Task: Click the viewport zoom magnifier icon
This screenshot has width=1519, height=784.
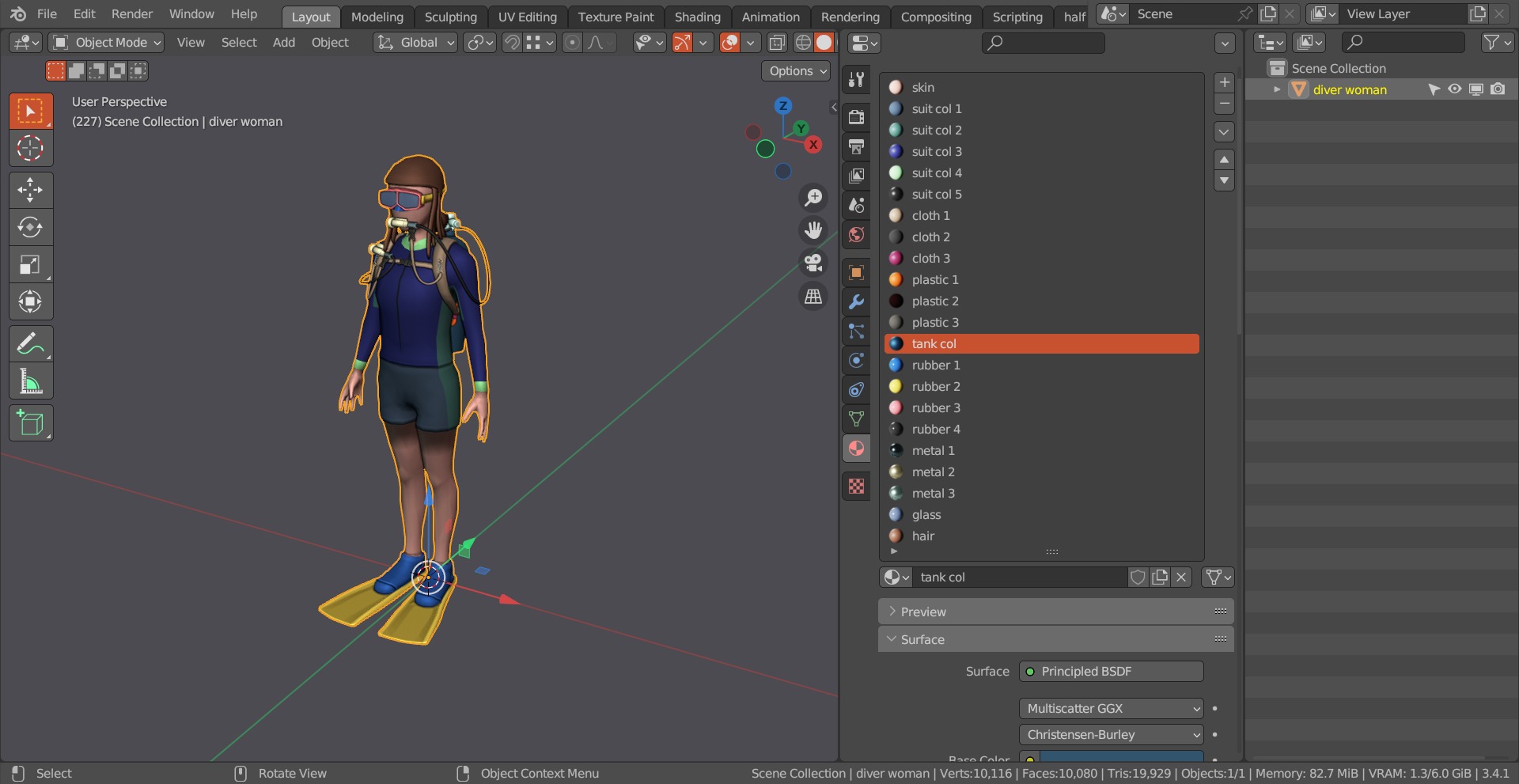Action: point(813,198)
